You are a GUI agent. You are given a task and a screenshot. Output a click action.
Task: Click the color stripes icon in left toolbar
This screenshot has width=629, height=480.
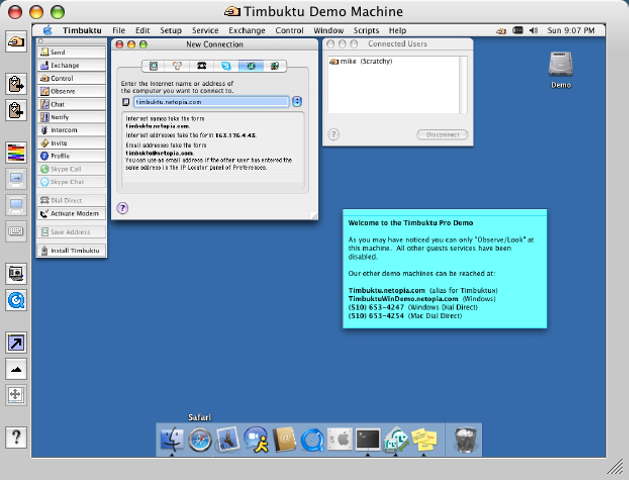point(16,153)
